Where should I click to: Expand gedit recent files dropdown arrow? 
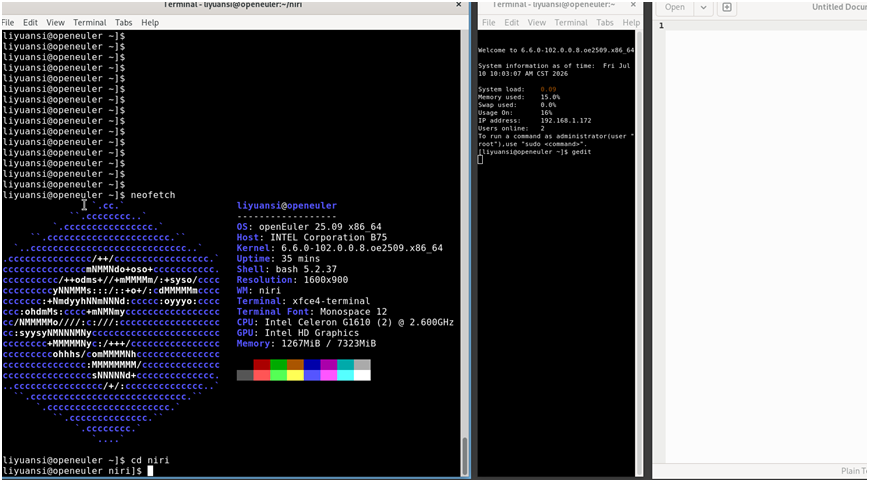click(x=703, y=7)
